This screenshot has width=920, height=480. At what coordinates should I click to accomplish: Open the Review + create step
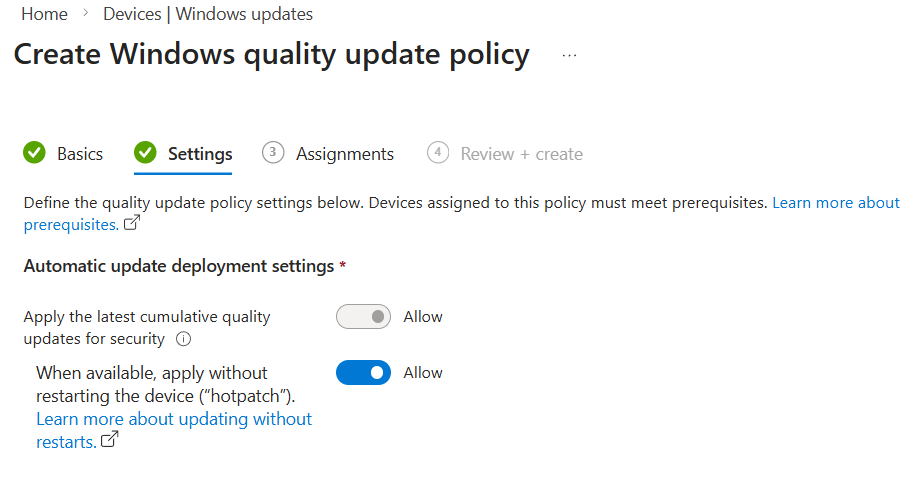click(521, 154)
